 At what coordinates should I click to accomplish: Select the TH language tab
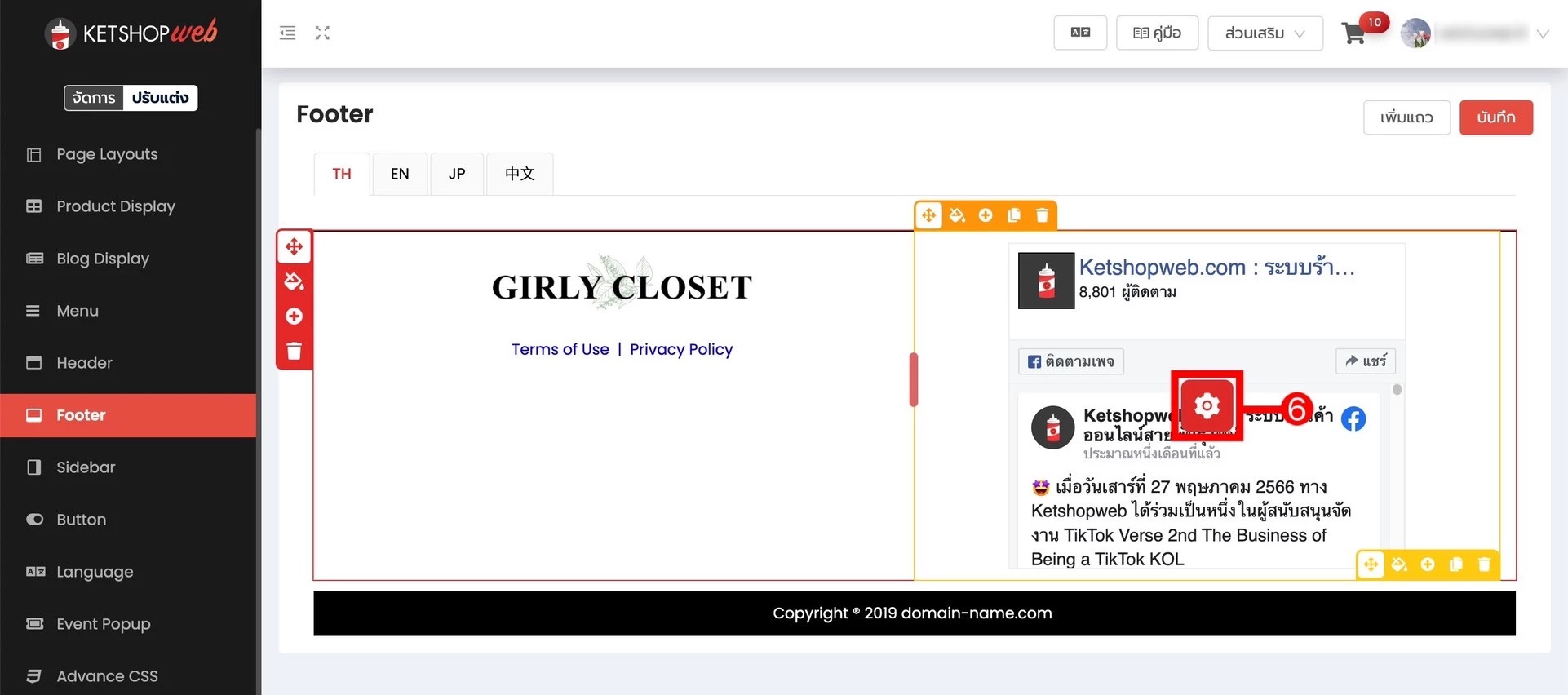tap(342, 174)
